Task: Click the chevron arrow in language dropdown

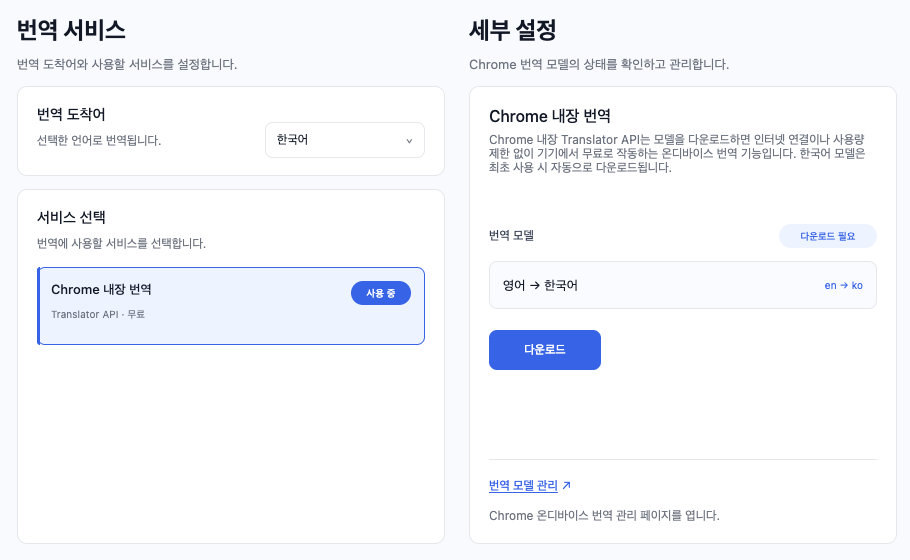Action: click(409, 141)
